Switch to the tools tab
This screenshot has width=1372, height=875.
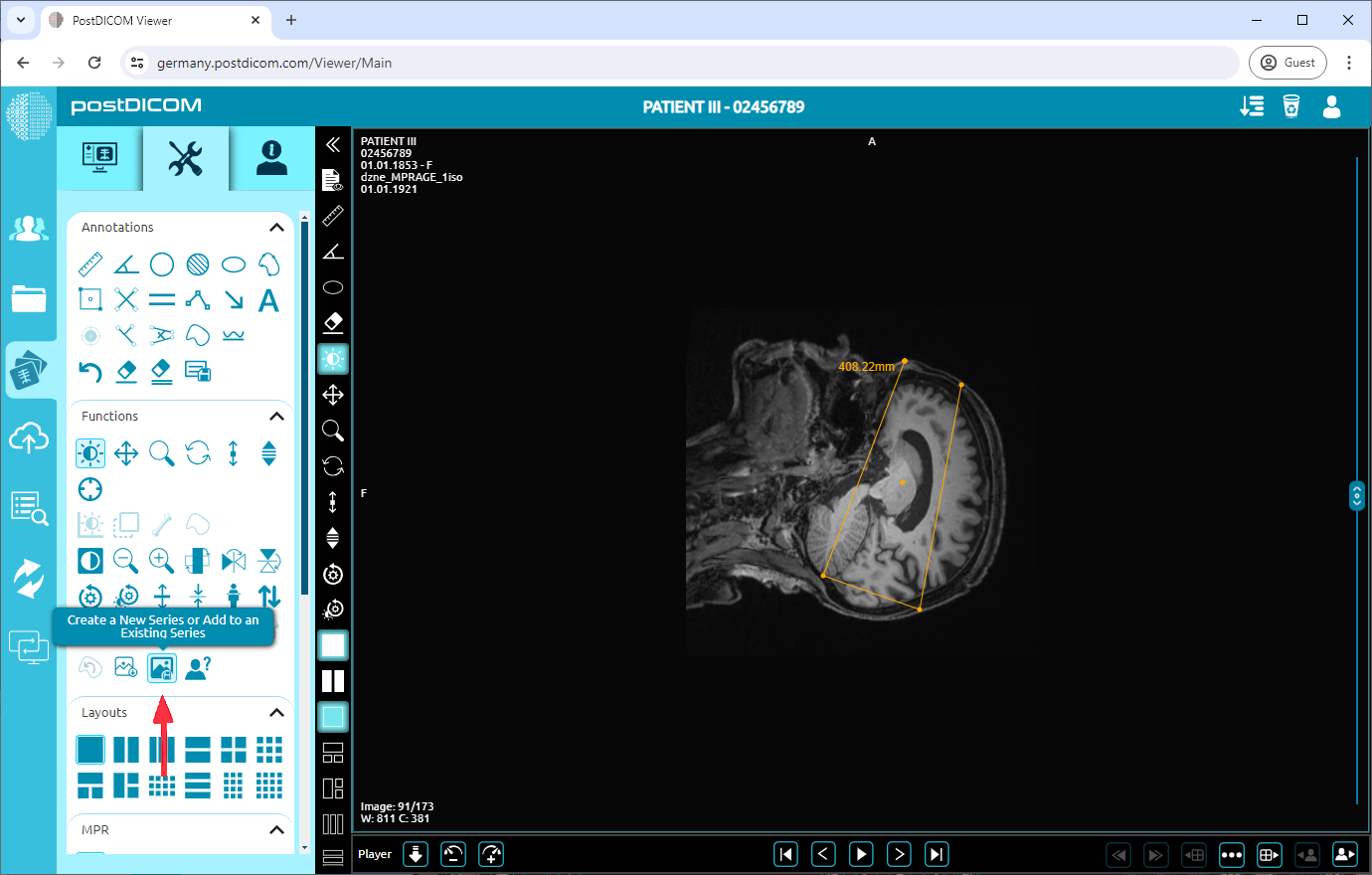[x=186, y=158]
